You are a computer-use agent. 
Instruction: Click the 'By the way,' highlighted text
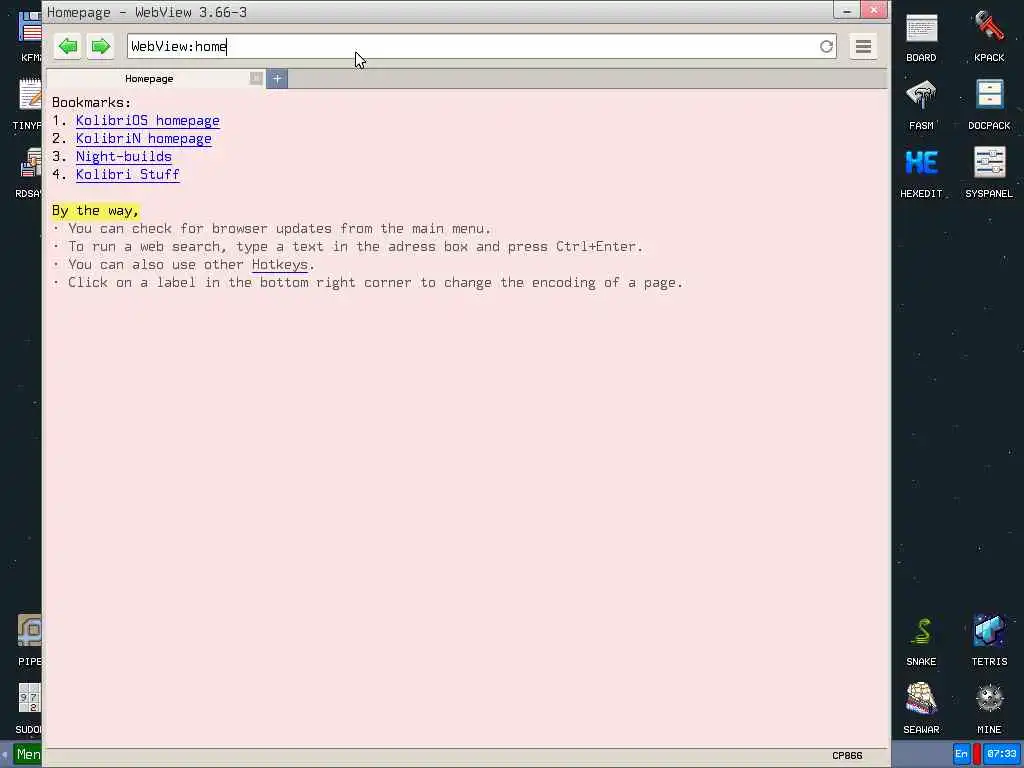(95, 211)
